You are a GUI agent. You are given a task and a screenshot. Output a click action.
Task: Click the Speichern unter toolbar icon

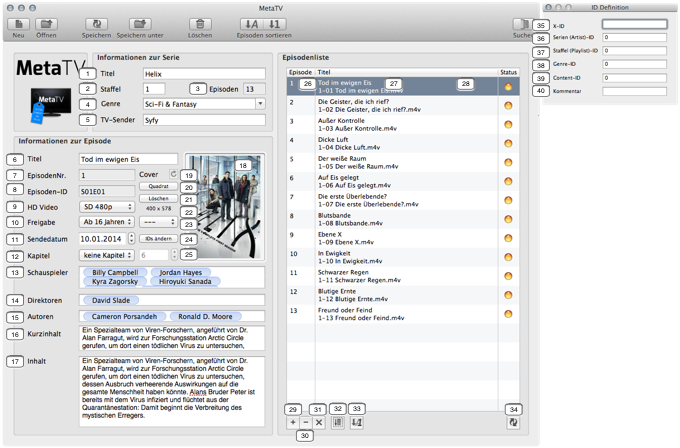click(x=138, y=23)
